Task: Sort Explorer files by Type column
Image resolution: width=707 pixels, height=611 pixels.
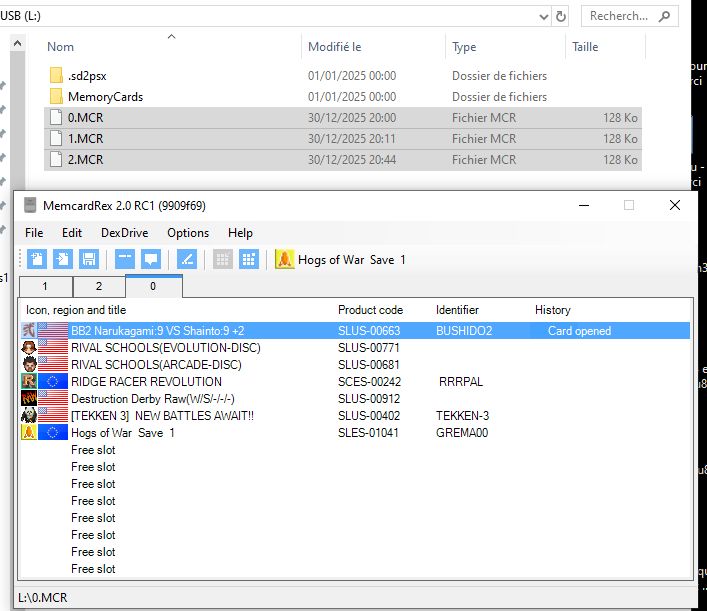Action: click(464, 47)
